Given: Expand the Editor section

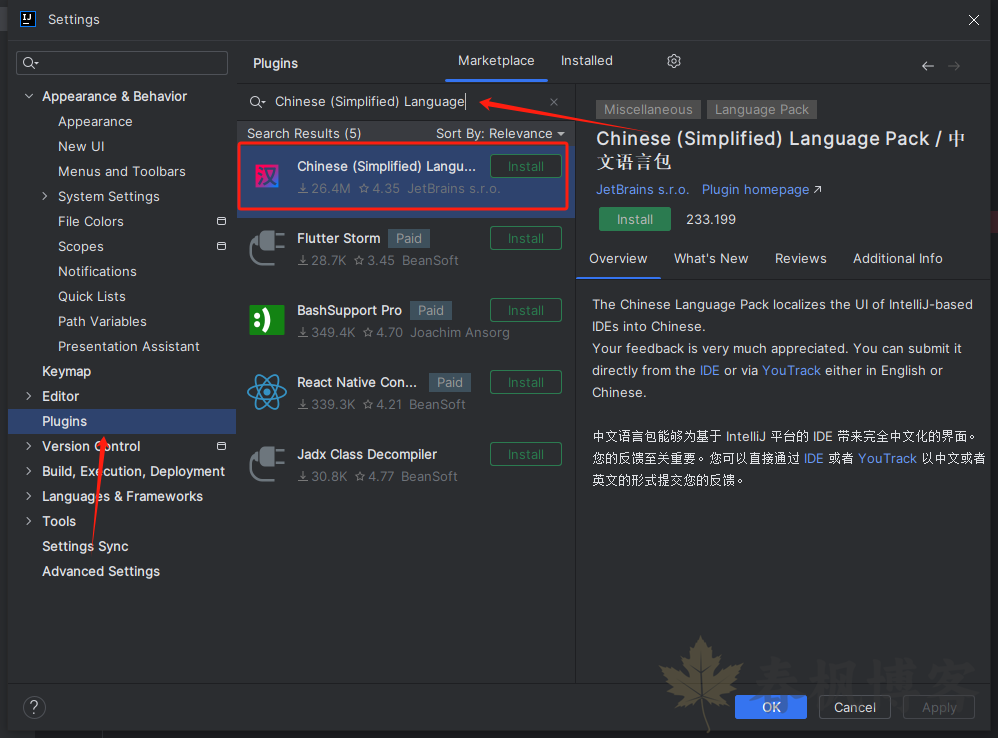Looking at the screenshot, I should coord(29,396).
